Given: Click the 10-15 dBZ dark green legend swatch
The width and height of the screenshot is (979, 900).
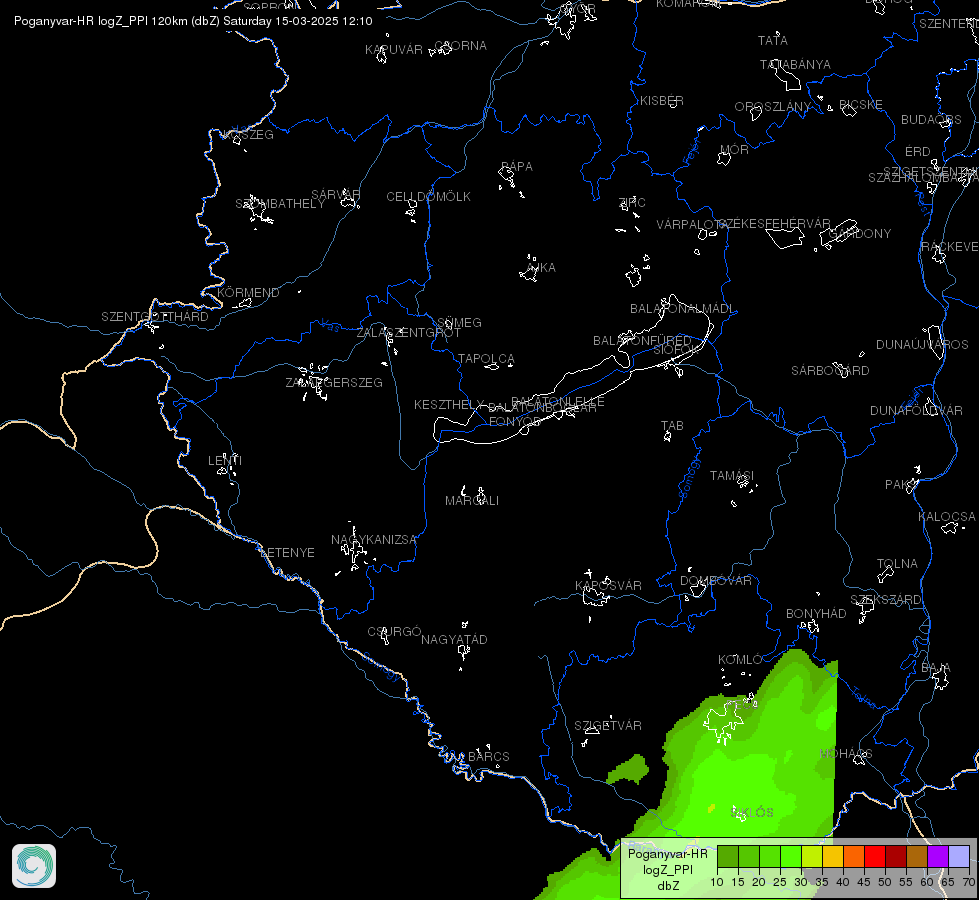Looking at the screenshot, I should (x=728, y=857).
